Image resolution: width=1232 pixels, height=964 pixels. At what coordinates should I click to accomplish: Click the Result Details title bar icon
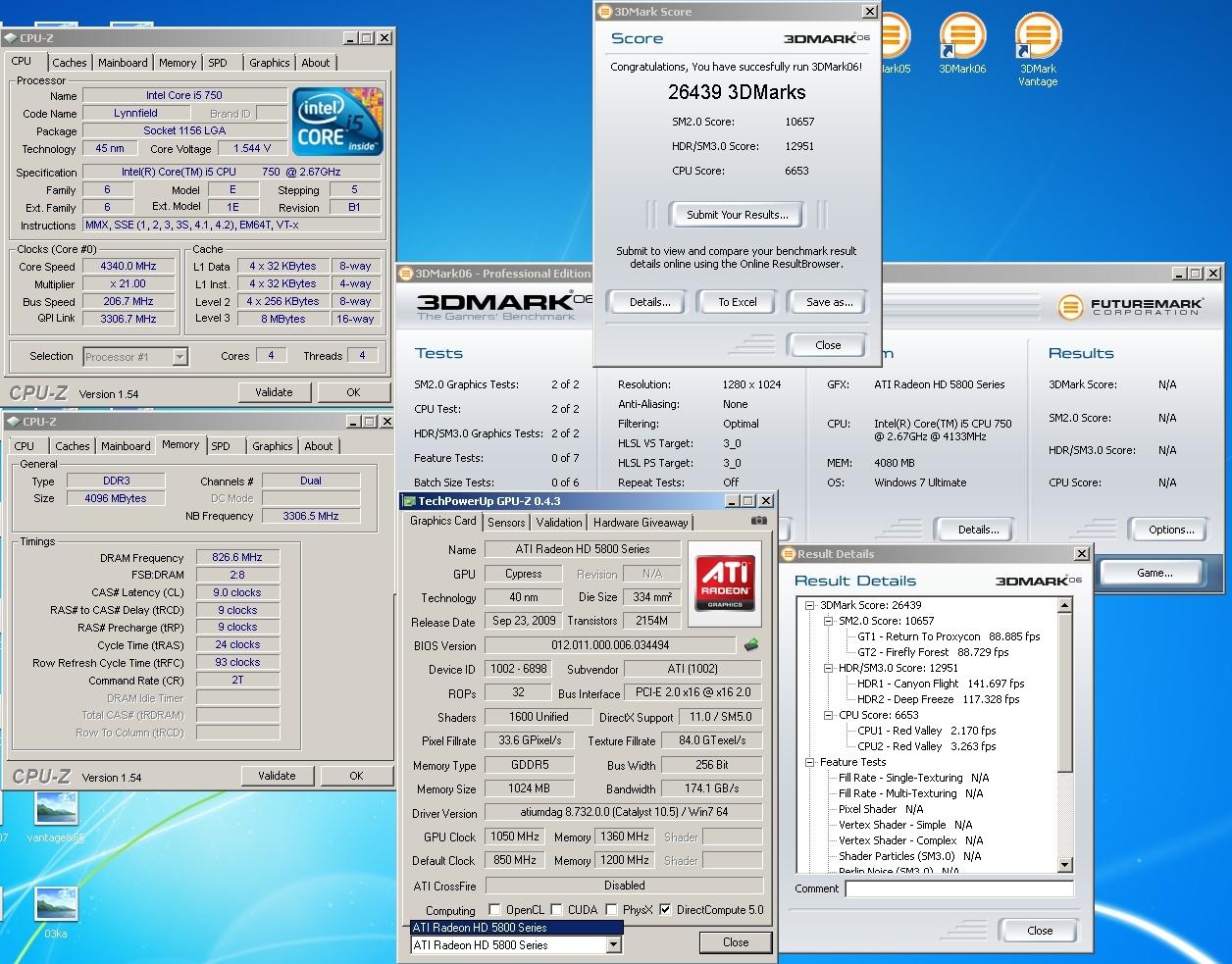789,554
